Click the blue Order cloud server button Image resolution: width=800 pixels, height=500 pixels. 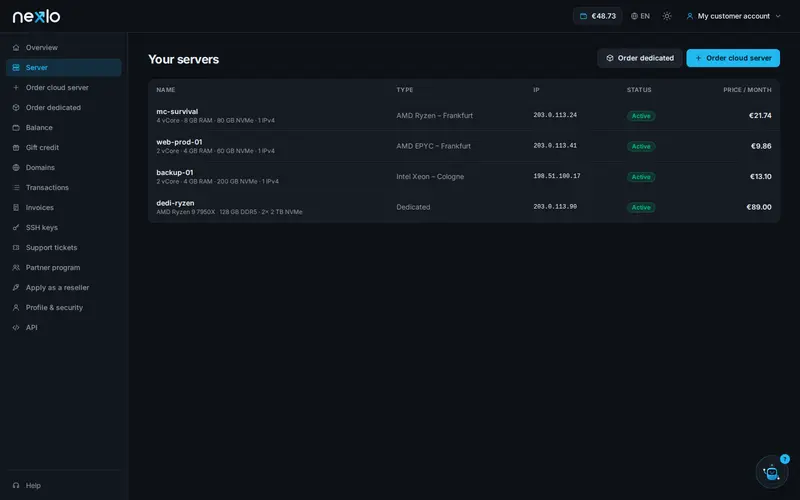pyautogui.click(x=733, y=58)
